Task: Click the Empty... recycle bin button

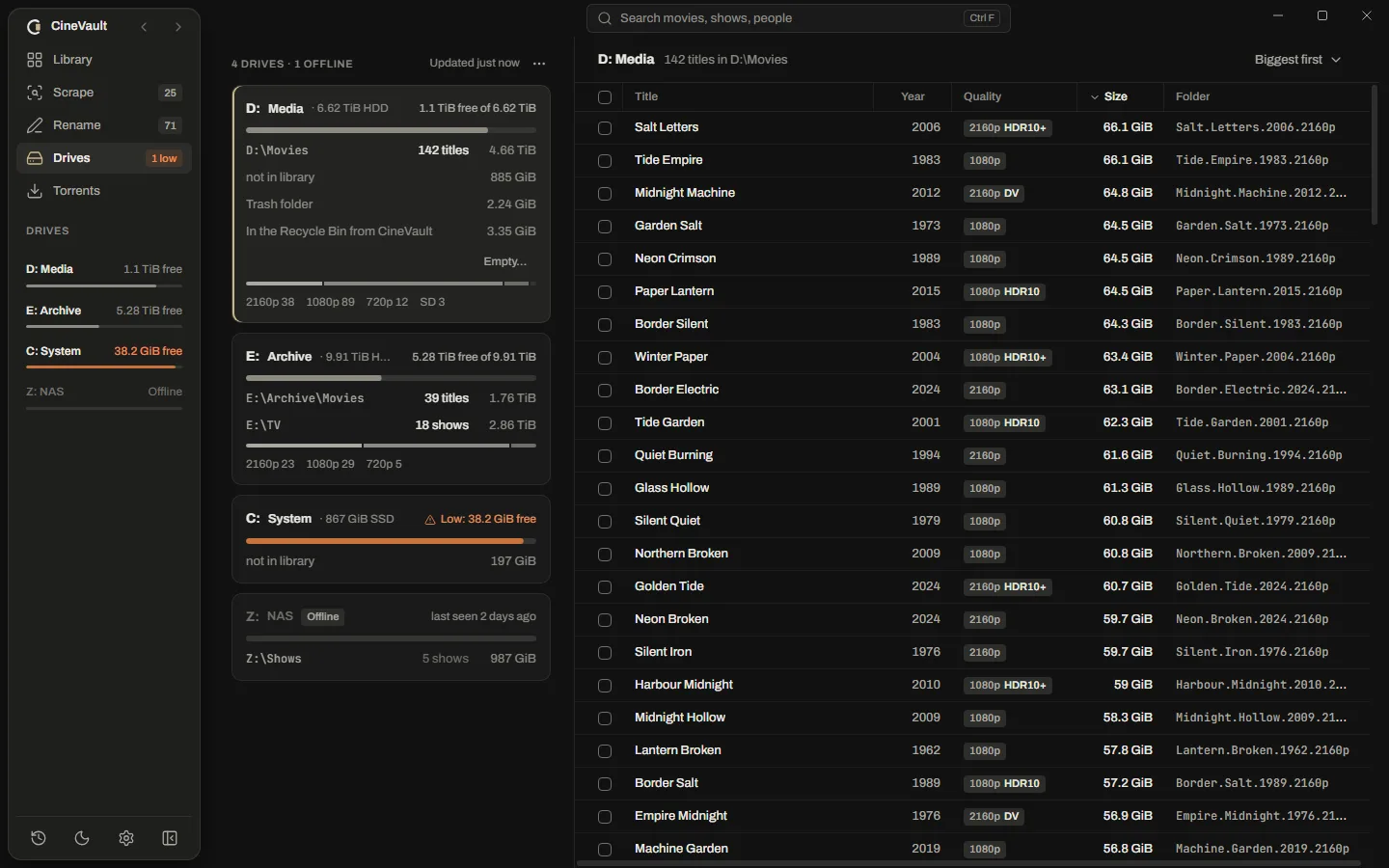Action: (x=505, y=261)
